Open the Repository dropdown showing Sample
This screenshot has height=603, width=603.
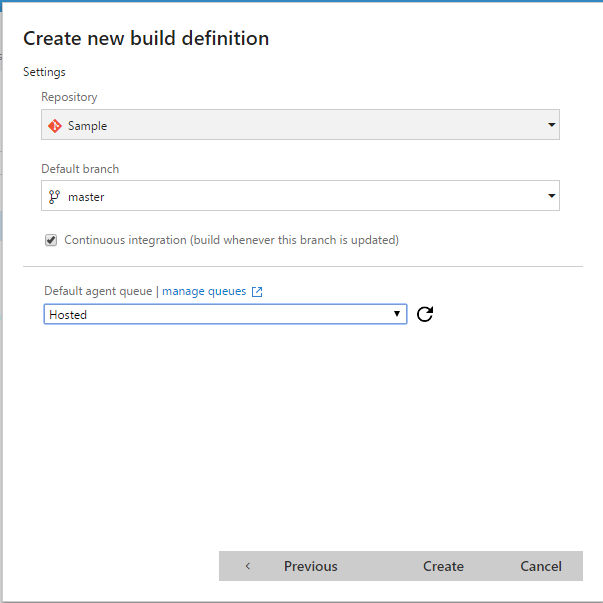tap(300, 126)
